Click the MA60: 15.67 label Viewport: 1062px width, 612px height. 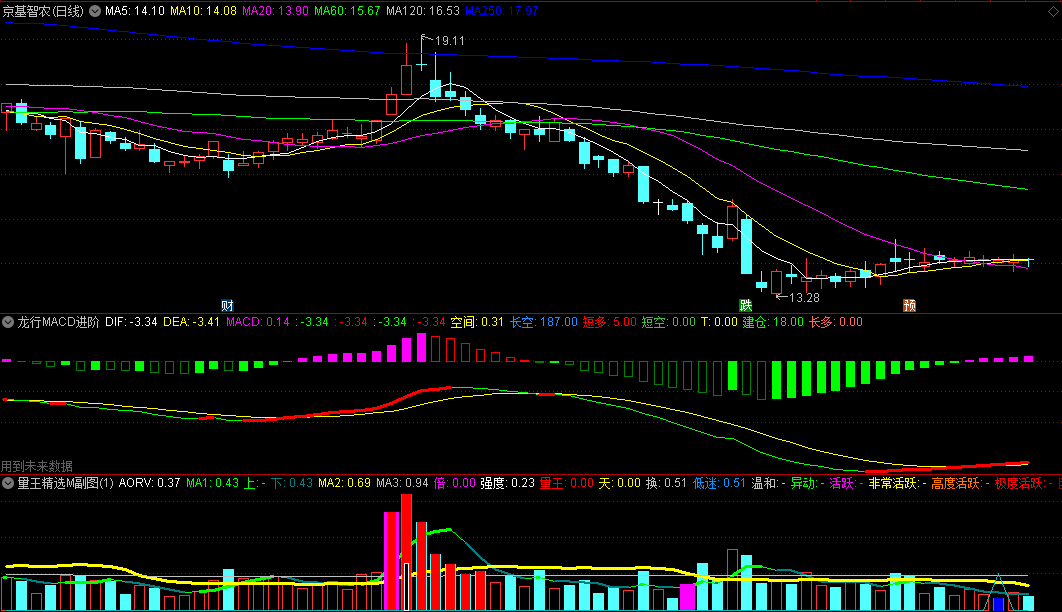(347, 11)
